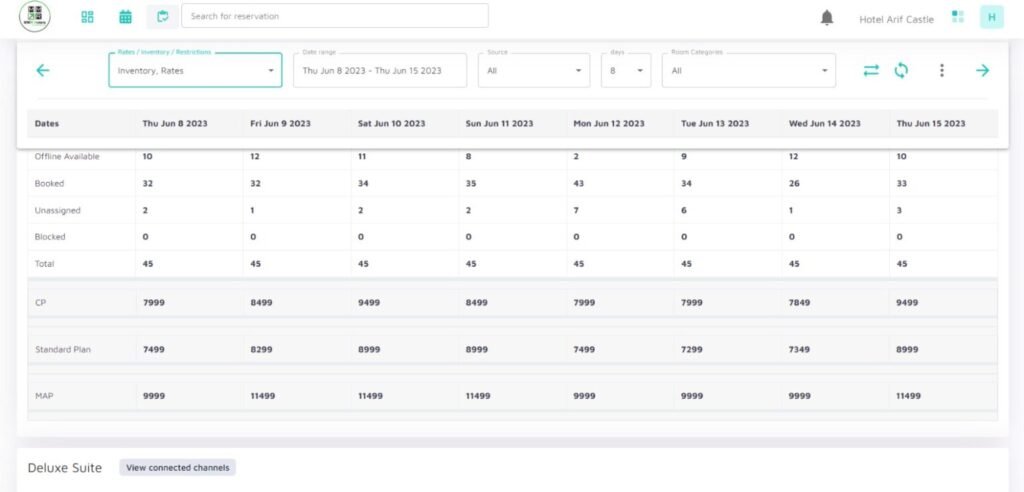
Task: Go to previous dates with left arrow
Action: 43,70
